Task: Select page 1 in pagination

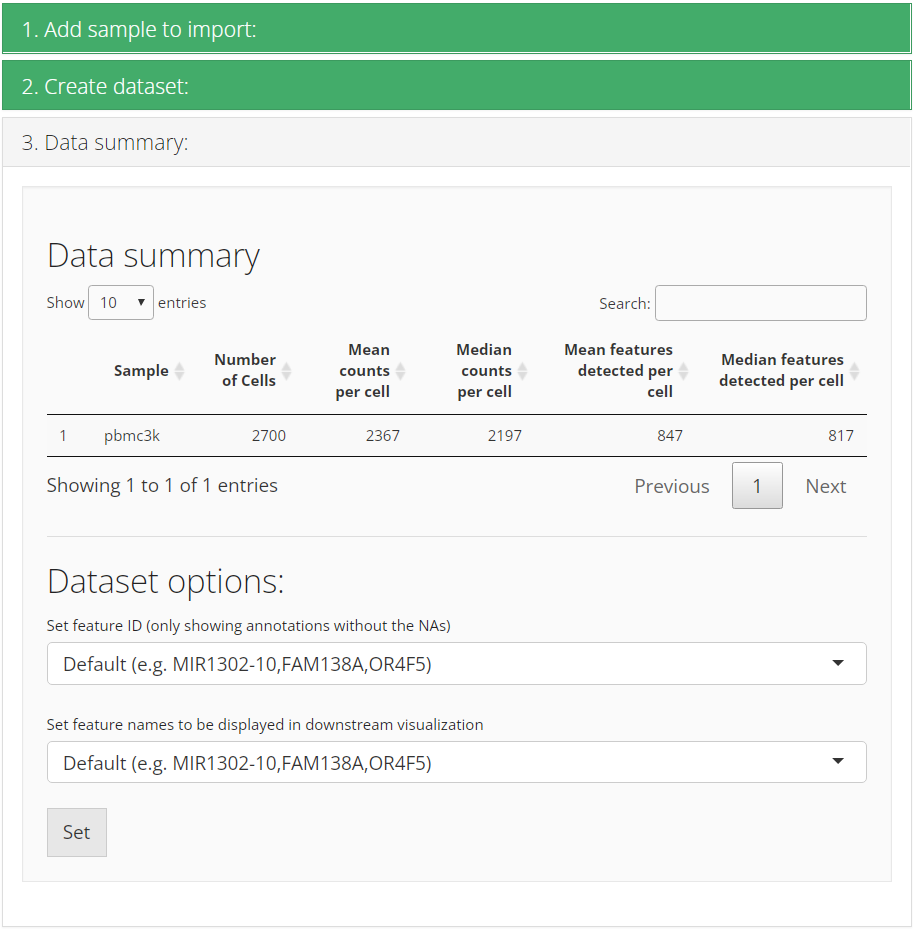Action: pos(757,486)
